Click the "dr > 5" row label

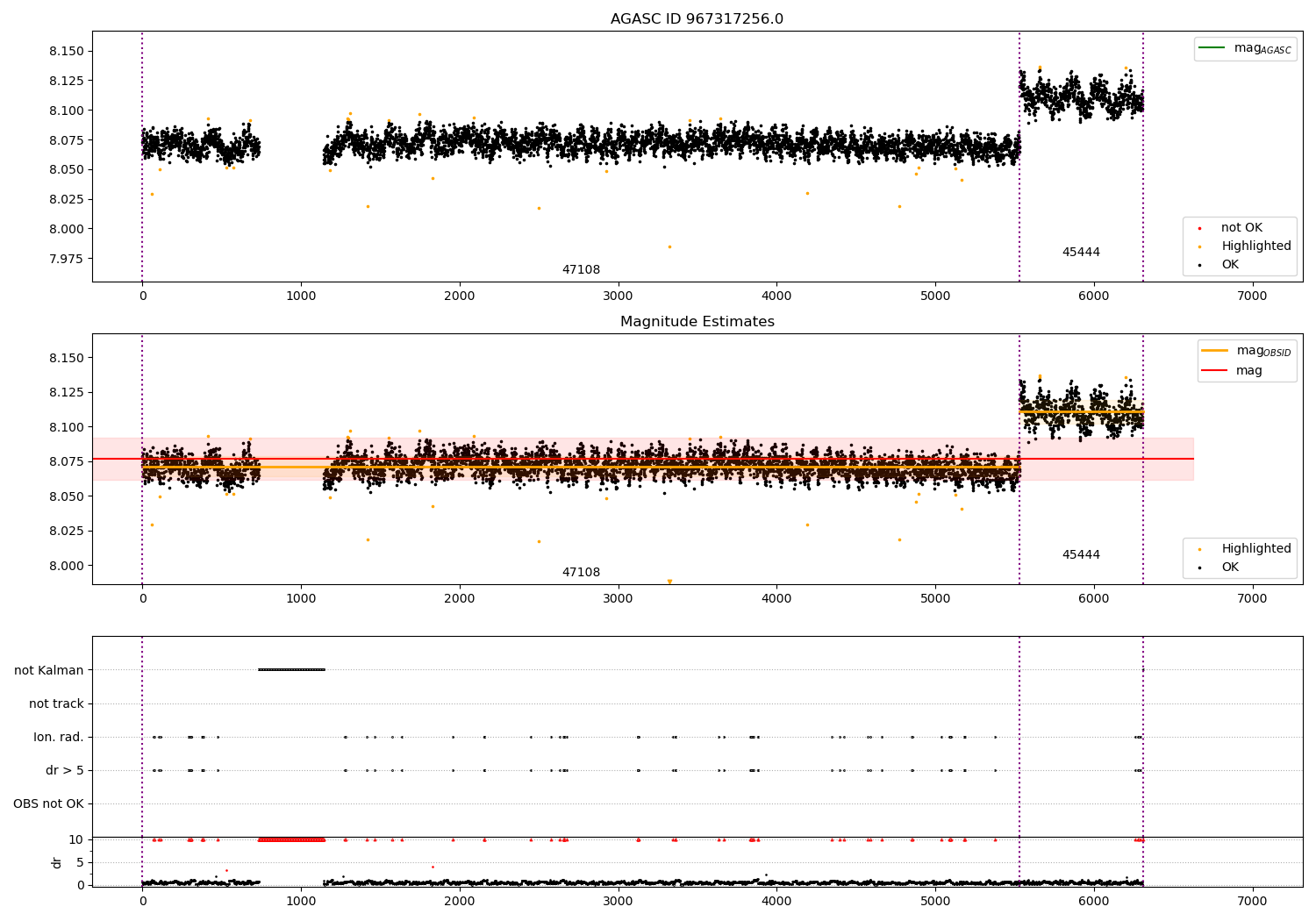65,771
